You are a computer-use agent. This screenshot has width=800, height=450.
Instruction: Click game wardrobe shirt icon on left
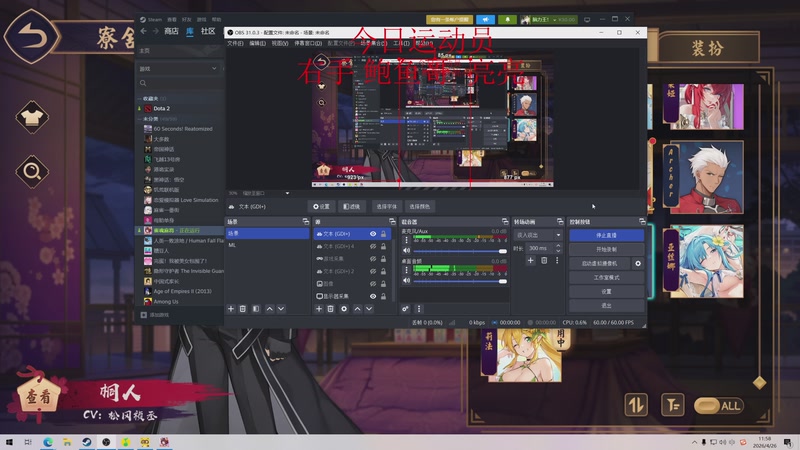click(x=32, y=118)
